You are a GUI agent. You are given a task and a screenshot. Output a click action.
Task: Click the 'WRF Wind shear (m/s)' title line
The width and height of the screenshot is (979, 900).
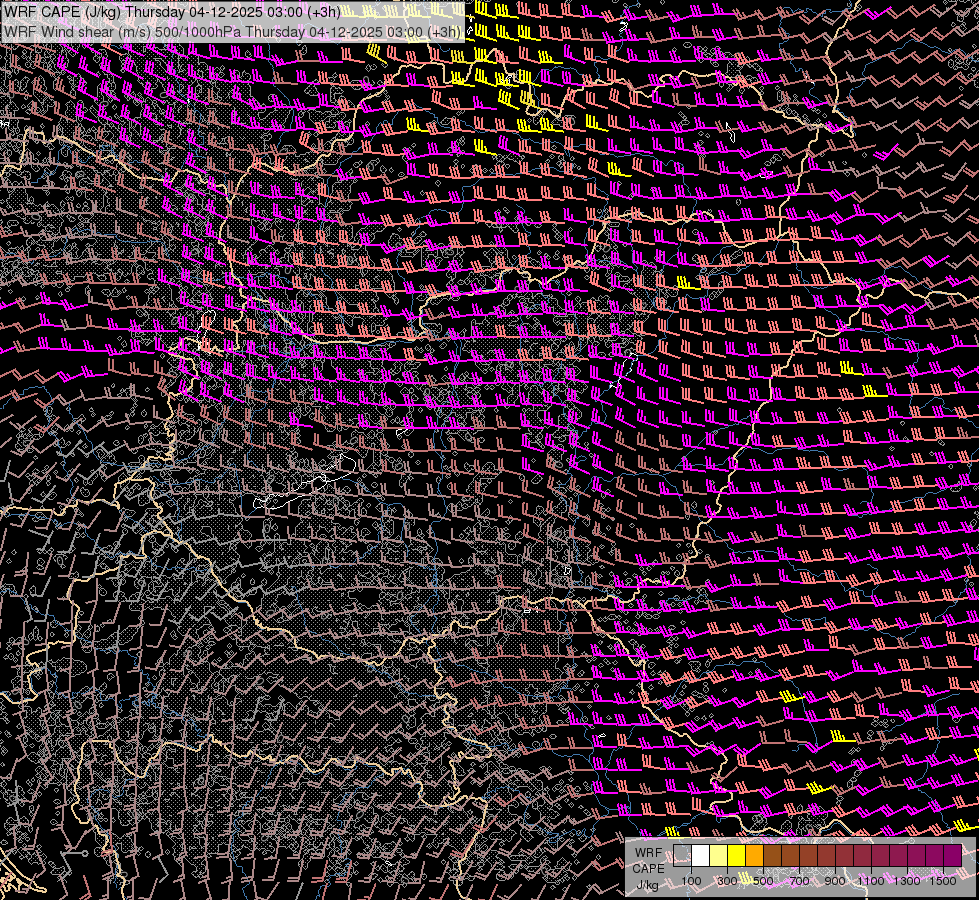232,32
